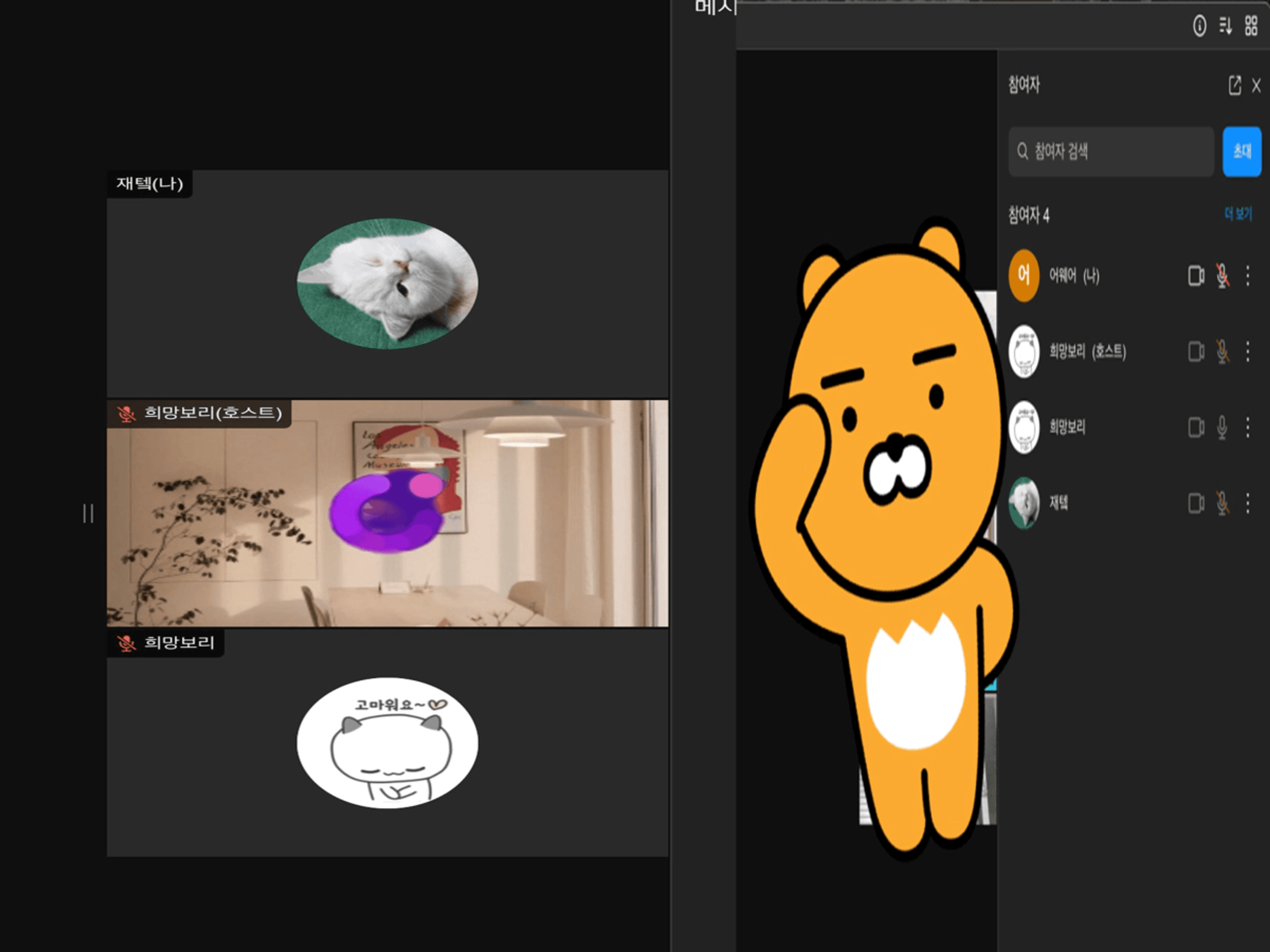Click the 고마워요 cat profile image in bottom tile
Image resolution: width=1270 pixels, height=952 pixels.
(x=388, y=743)
